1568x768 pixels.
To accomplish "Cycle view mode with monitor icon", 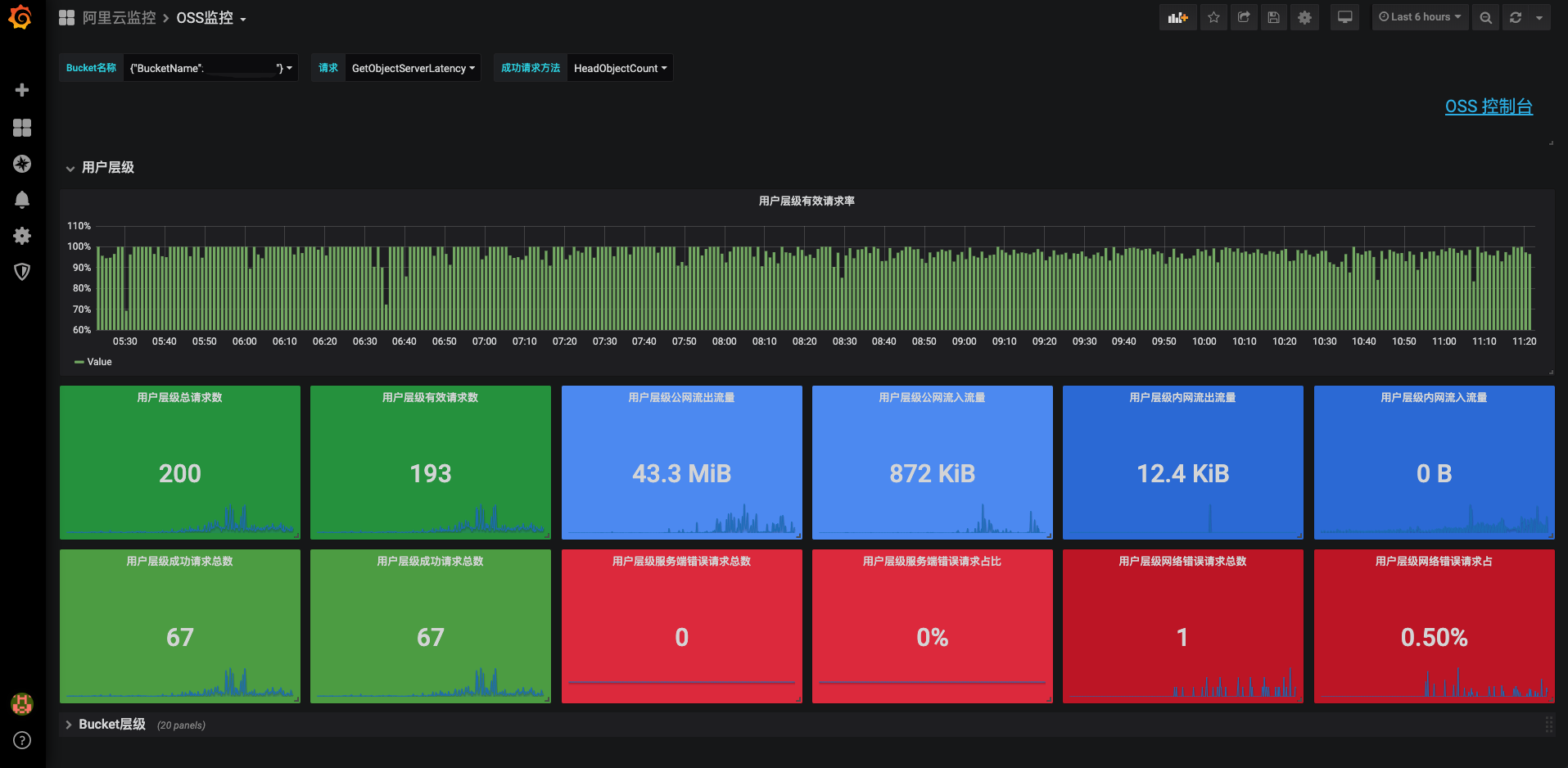I will 1344,17.
